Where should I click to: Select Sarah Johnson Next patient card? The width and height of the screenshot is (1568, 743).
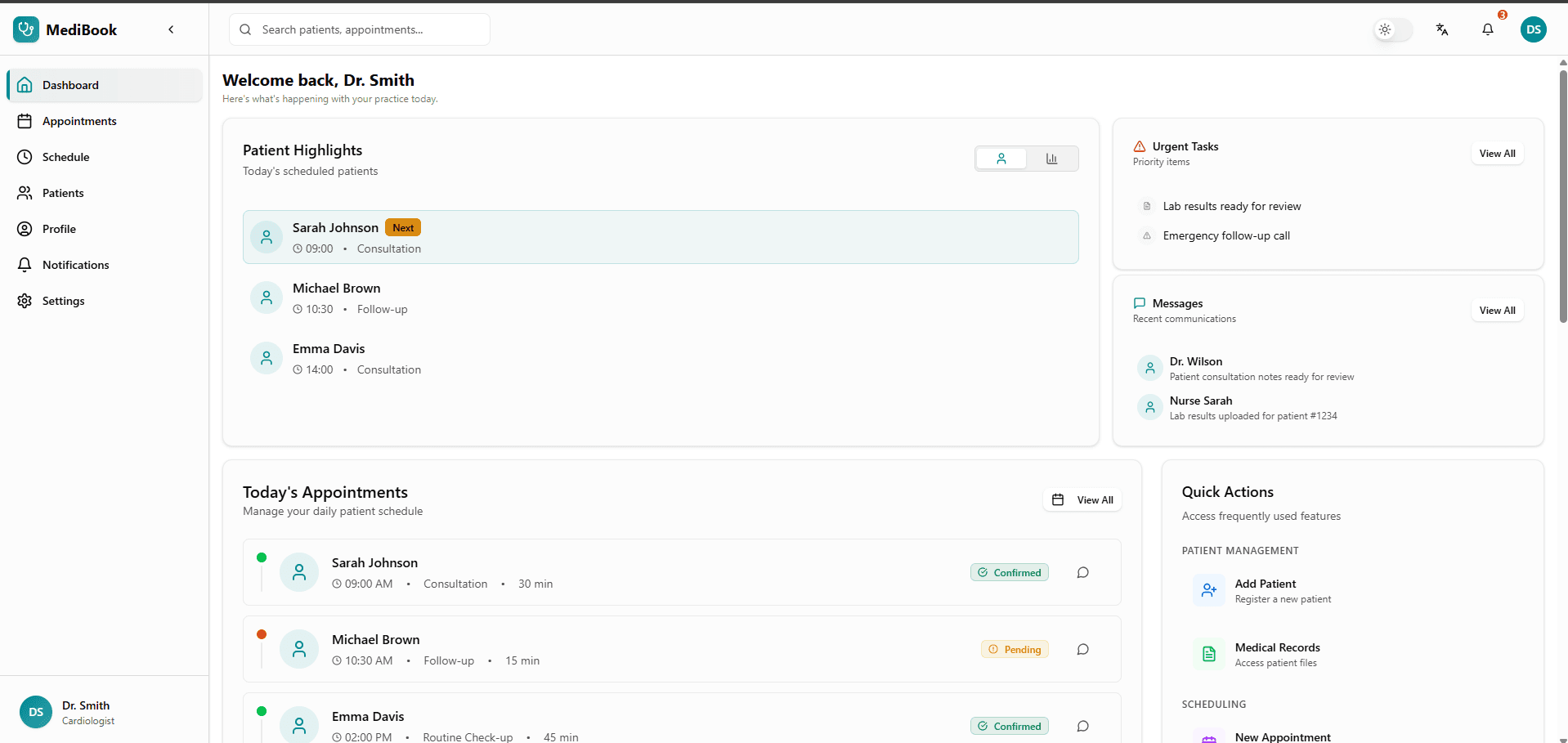coord(661,237)
